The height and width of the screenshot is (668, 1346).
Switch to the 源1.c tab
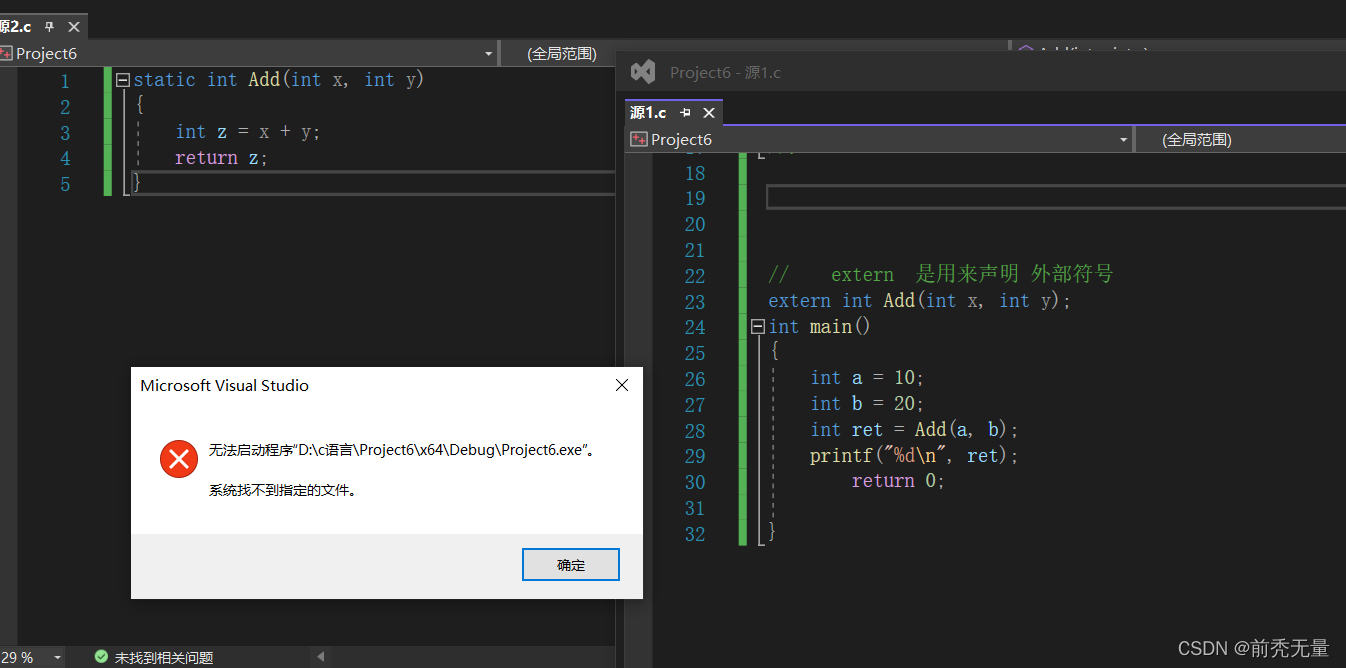(648, 112)
